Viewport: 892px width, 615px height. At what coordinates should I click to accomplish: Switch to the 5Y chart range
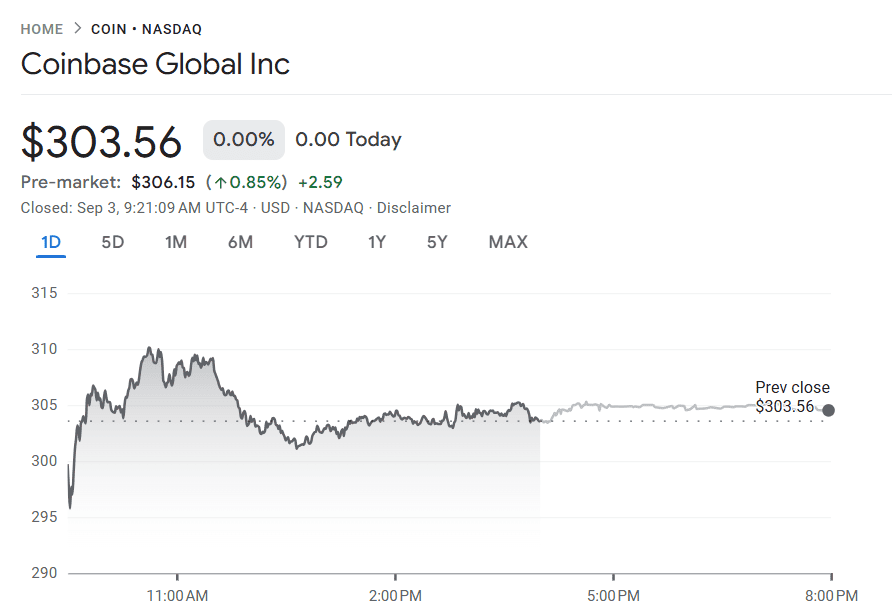437,242
